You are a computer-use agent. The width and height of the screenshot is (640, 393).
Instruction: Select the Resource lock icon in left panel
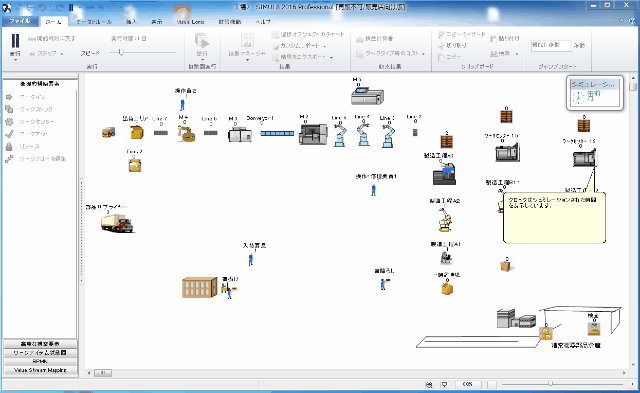point(9,146)
